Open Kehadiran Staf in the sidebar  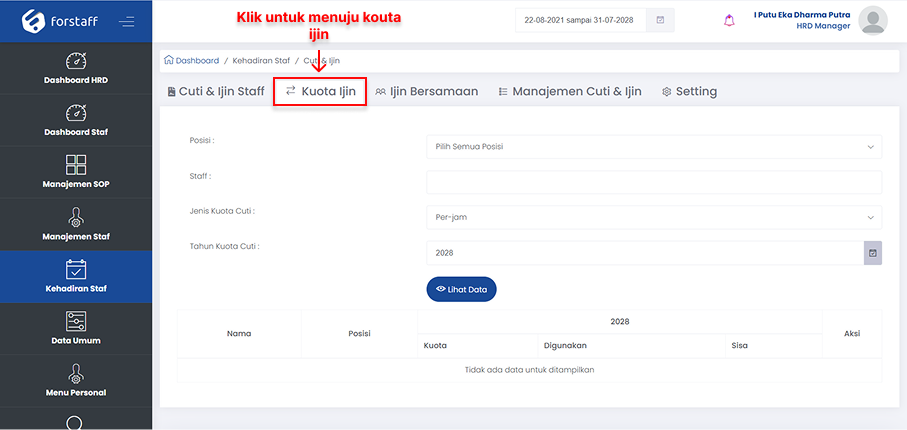click(x=76, y=277)
